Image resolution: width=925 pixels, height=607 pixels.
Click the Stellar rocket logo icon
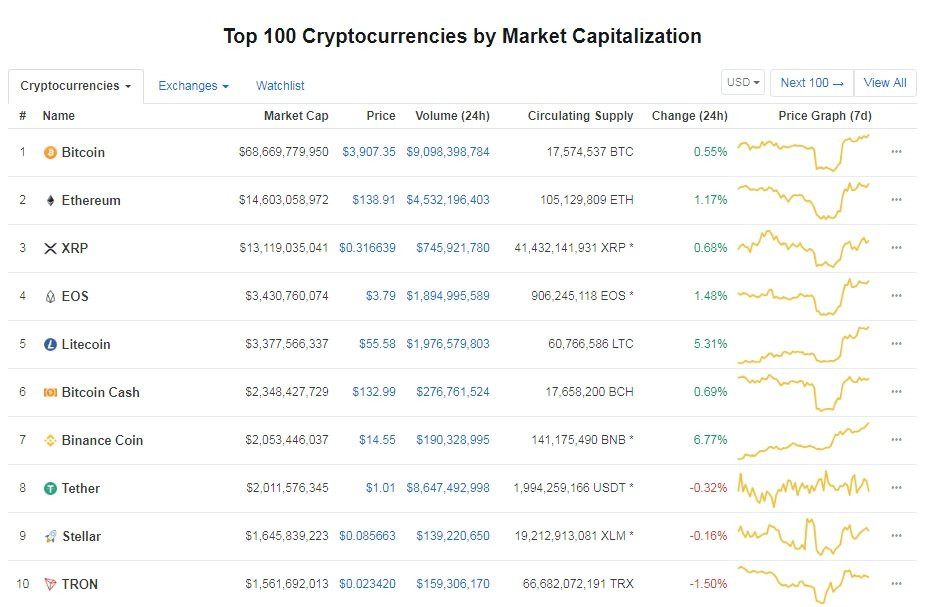click(x=50, y=536)
